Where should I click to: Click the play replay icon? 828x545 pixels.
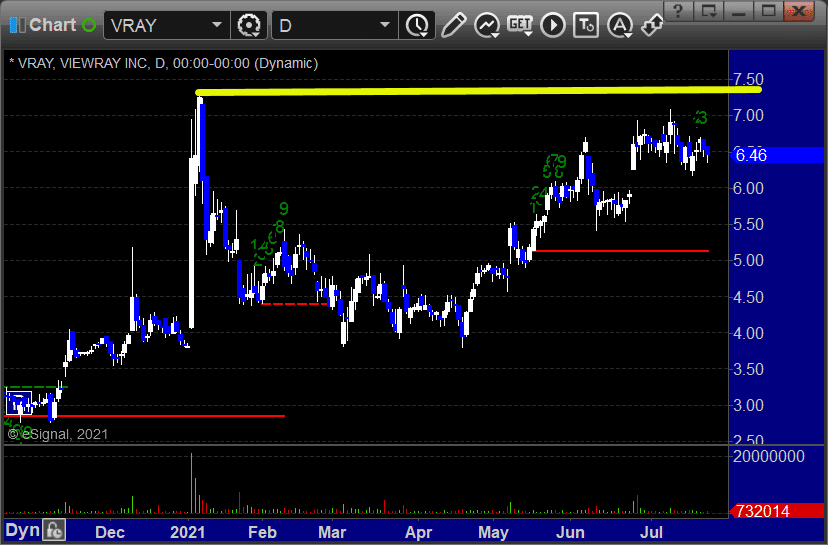[553, 25]
